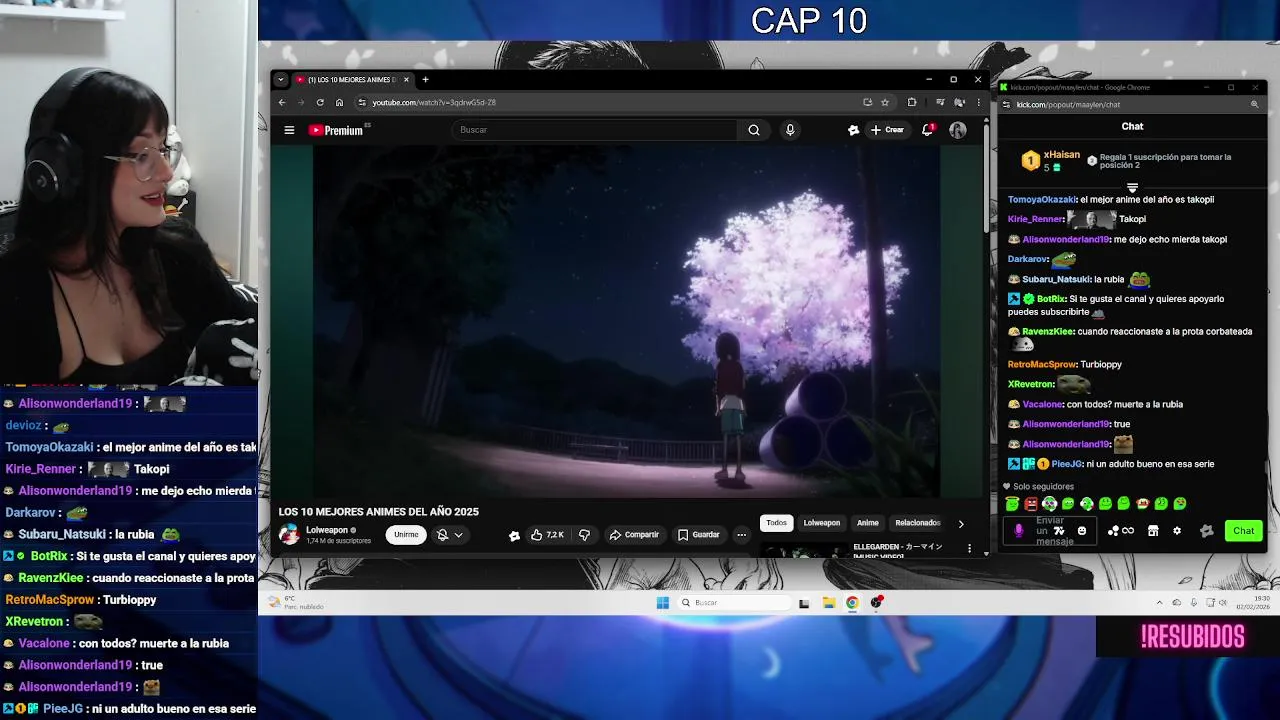Select the Lolweapon filter chip

pyautogui.click(x=822, y=523)
